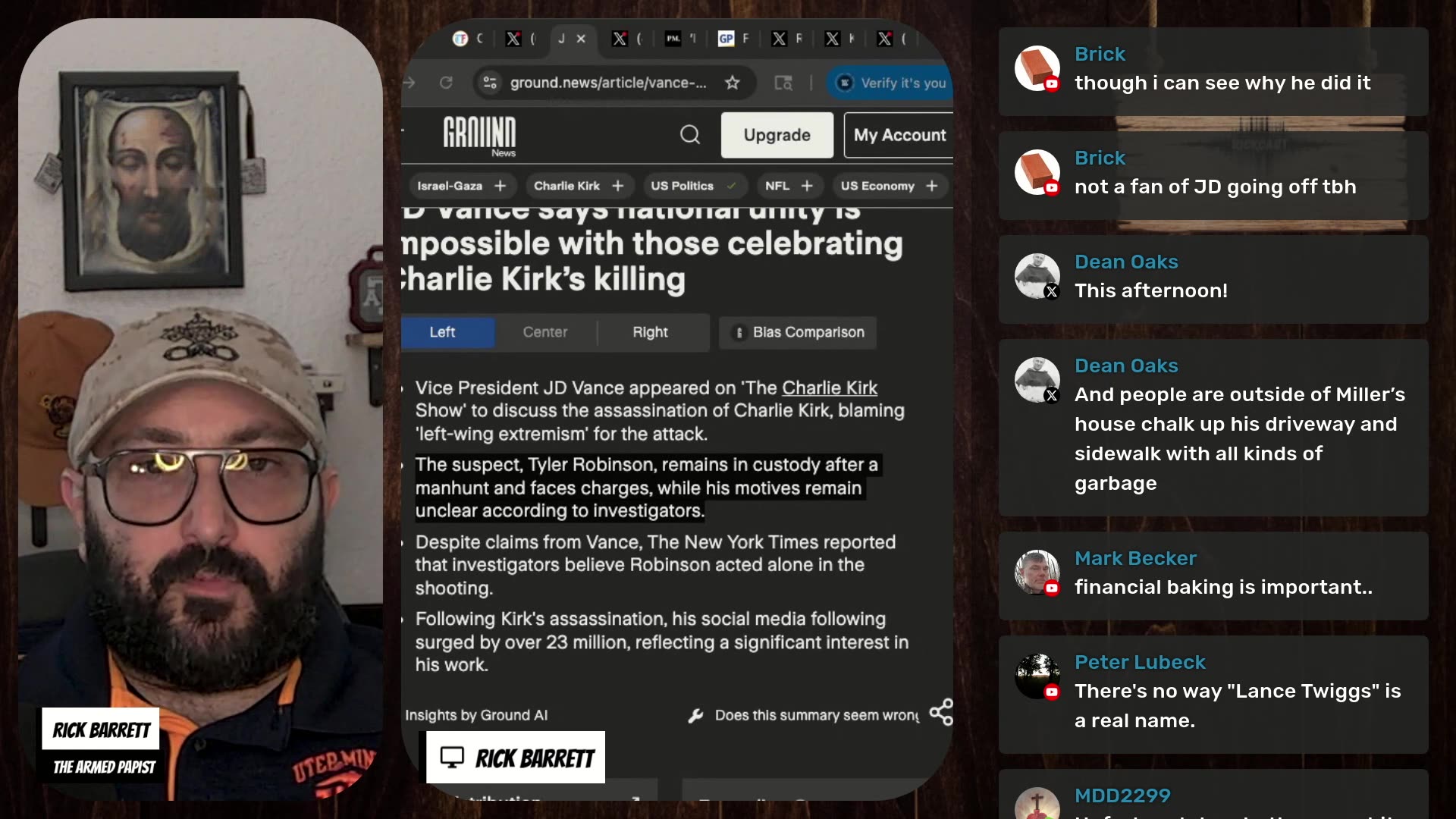Open the Ground News search icon
The height and width of the screenshot is (819, 1456).
689,135
